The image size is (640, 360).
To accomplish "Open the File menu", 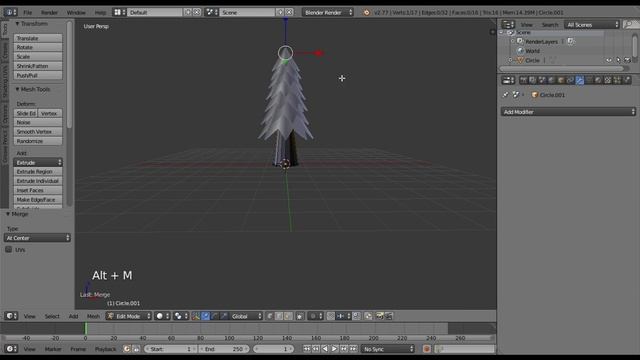I will 27,12.
